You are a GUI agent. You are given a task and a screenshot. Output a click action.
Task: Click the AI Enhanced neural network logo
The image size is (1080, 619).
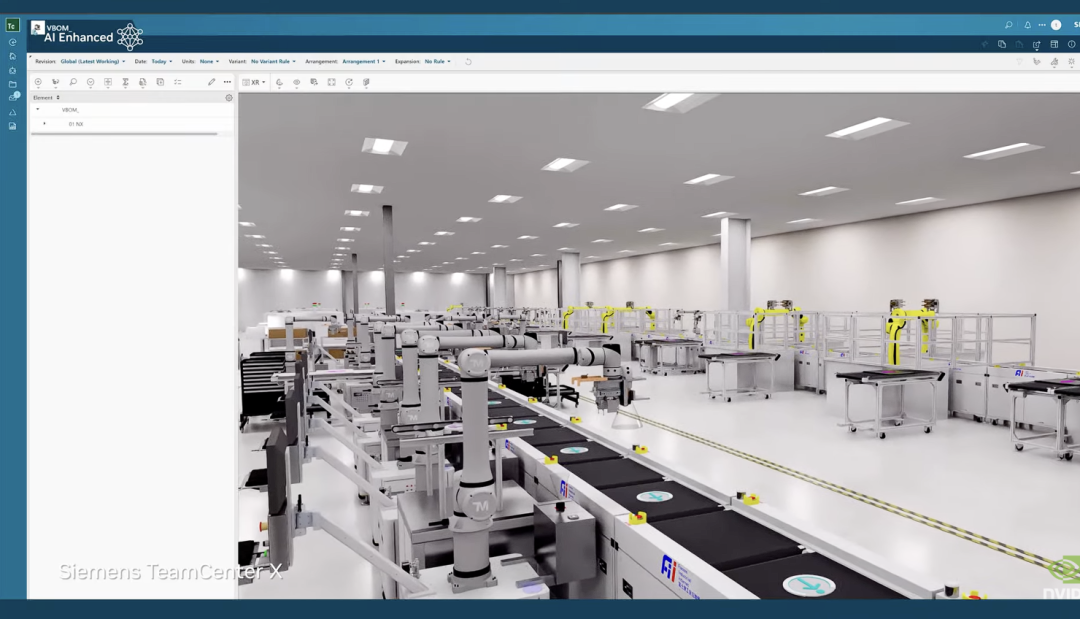[129, 36]
